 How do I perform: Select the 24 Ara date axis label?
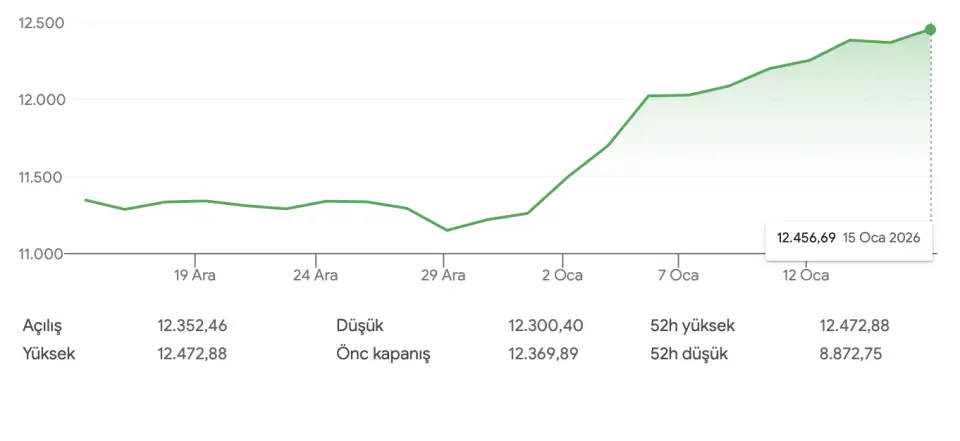point(316,275)
